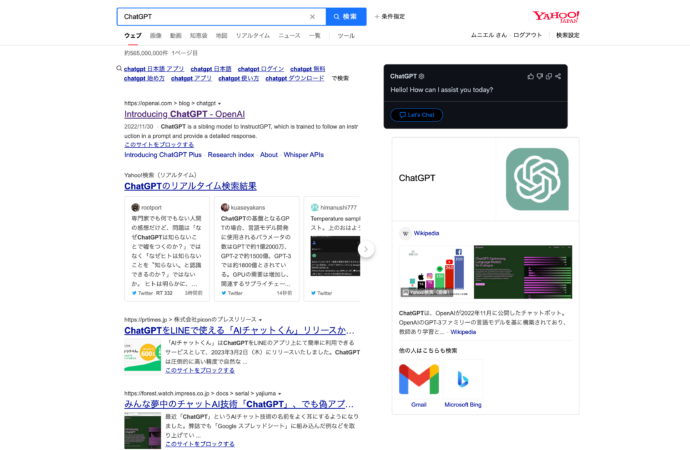The width and height of the screenshot is (690, 450).
Task: Open 検索設定 search settings
Action: point(568,35)
